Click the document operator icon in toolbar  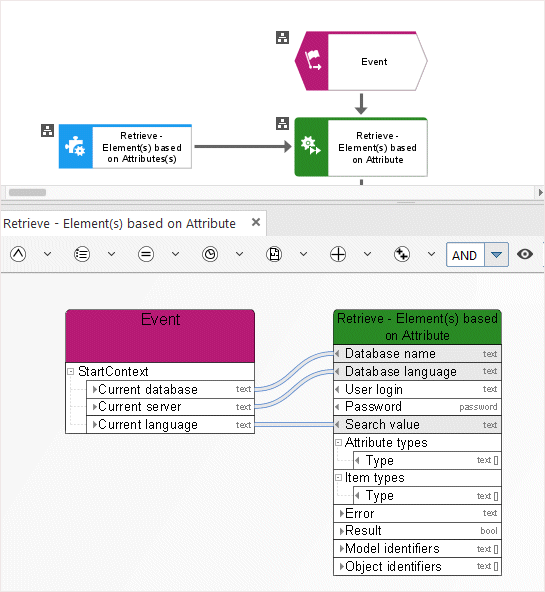click(x=274, y=254)
